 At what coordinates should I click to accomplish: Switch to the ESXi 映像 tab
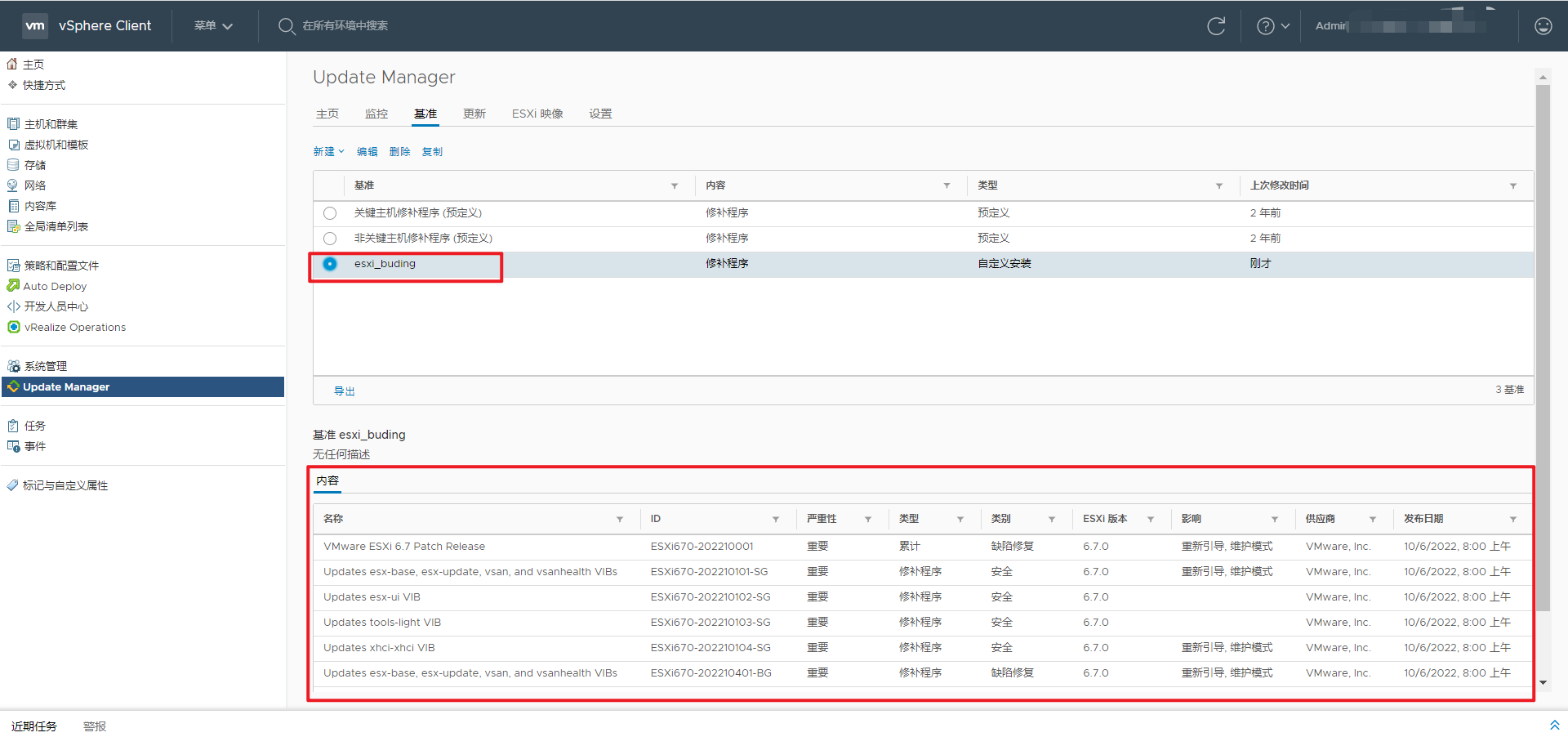537,114
